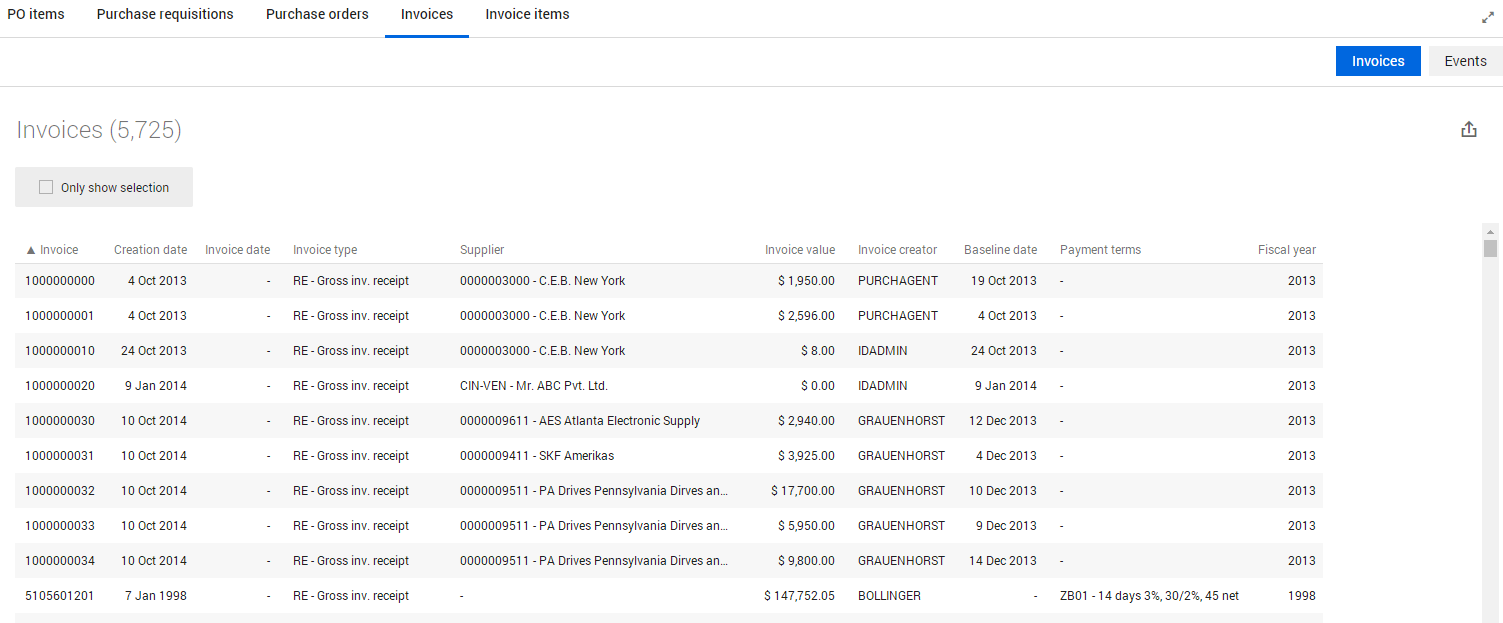The image size is (1503, 623).
Task: Sort by Fiscal year column header
Action: 1286,250
